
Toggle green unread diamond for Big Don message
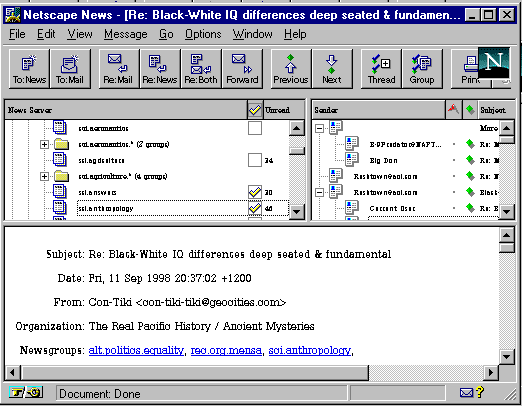pyautogui.click(x=470, y=160)
